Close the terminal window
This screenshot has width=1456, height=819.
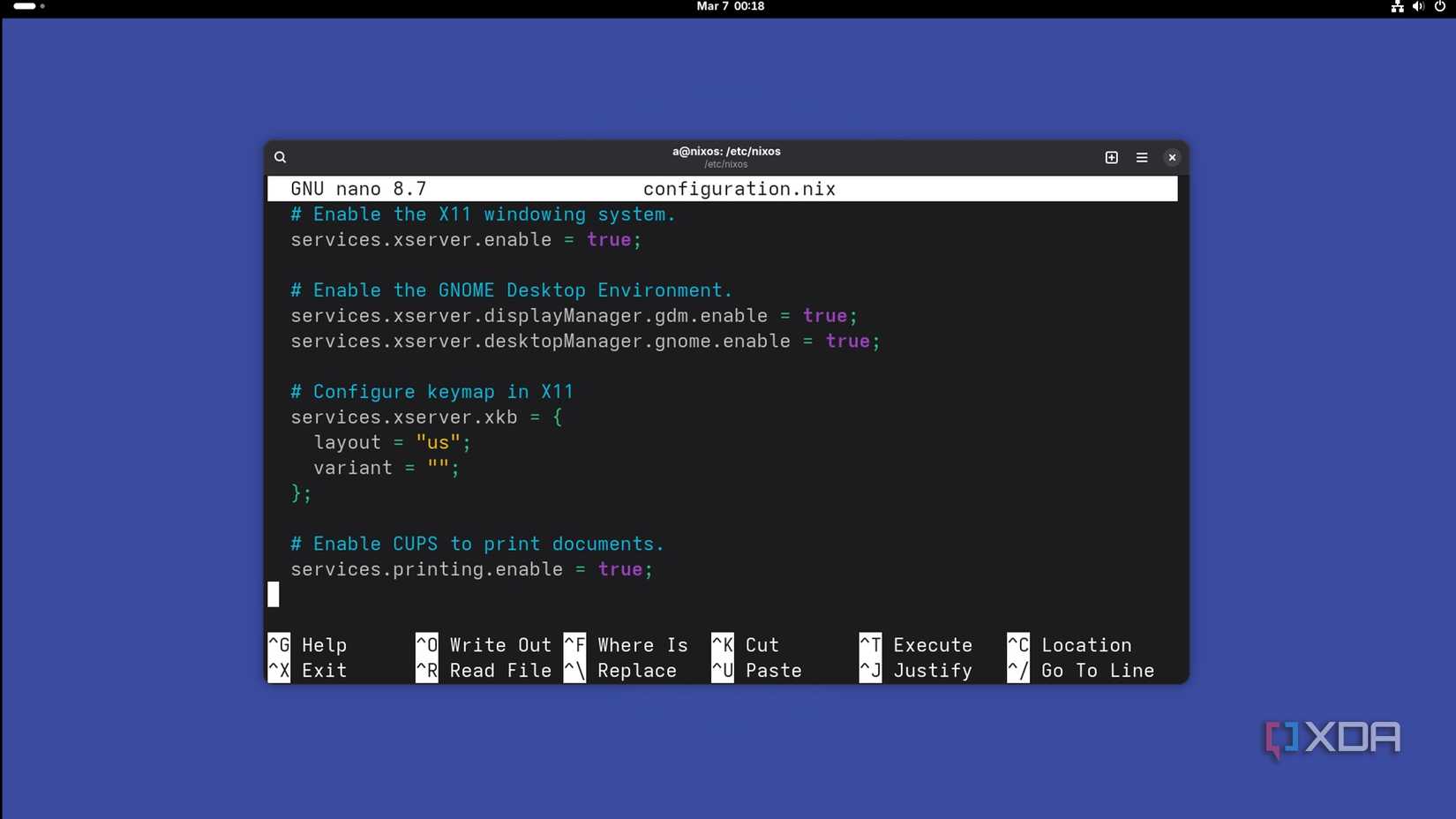[1172, 157]
